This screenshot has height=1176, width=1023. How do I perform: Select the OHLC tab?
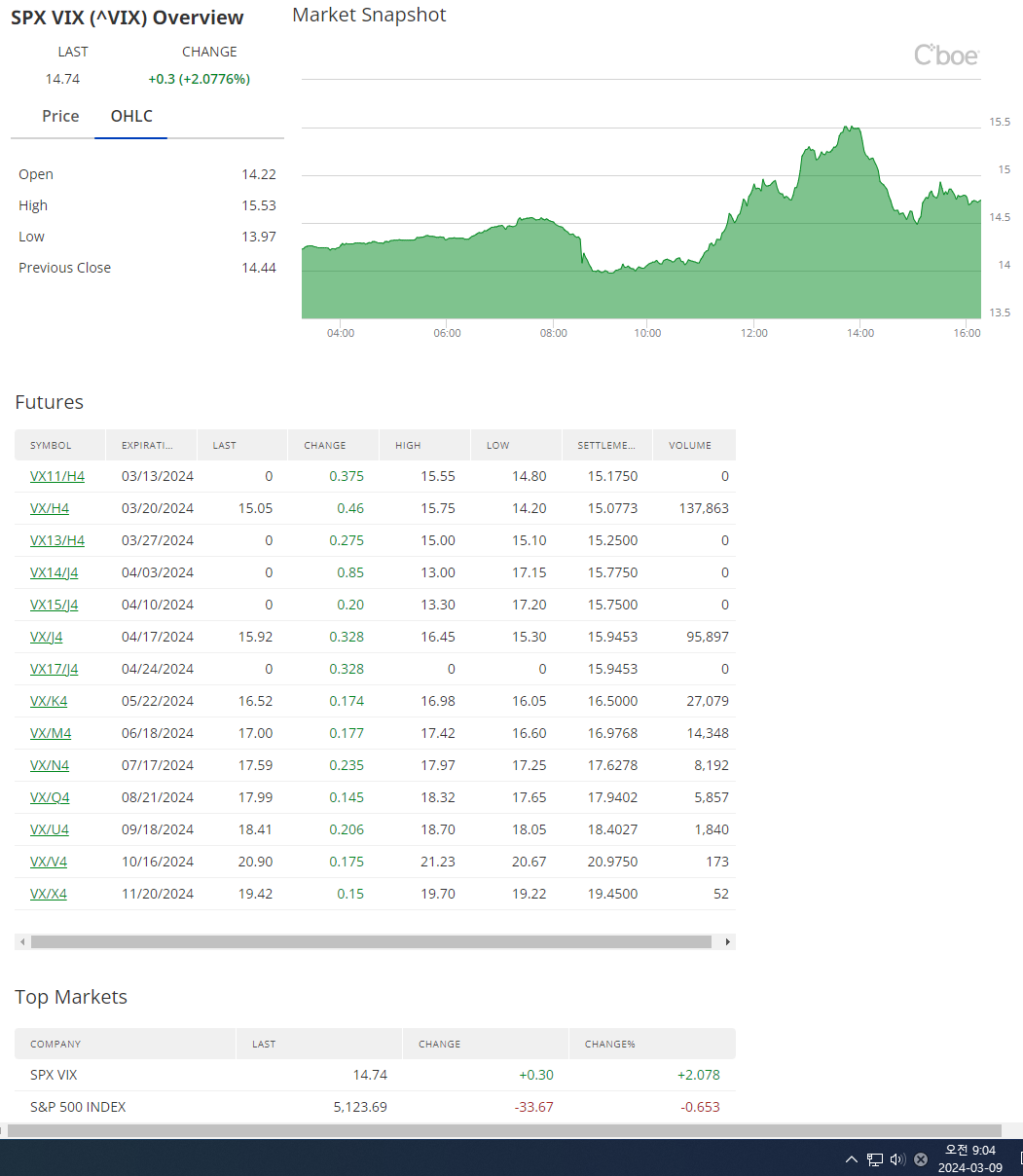pos(131,116)
